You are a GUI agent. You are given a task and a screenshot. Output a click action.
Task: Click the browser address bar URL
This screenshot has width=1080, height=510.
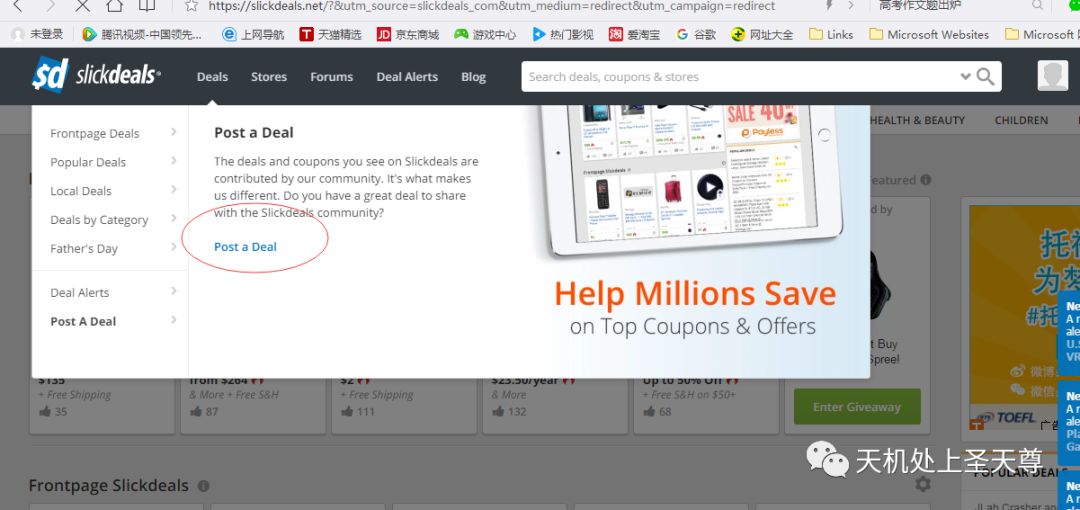(491, 6)
